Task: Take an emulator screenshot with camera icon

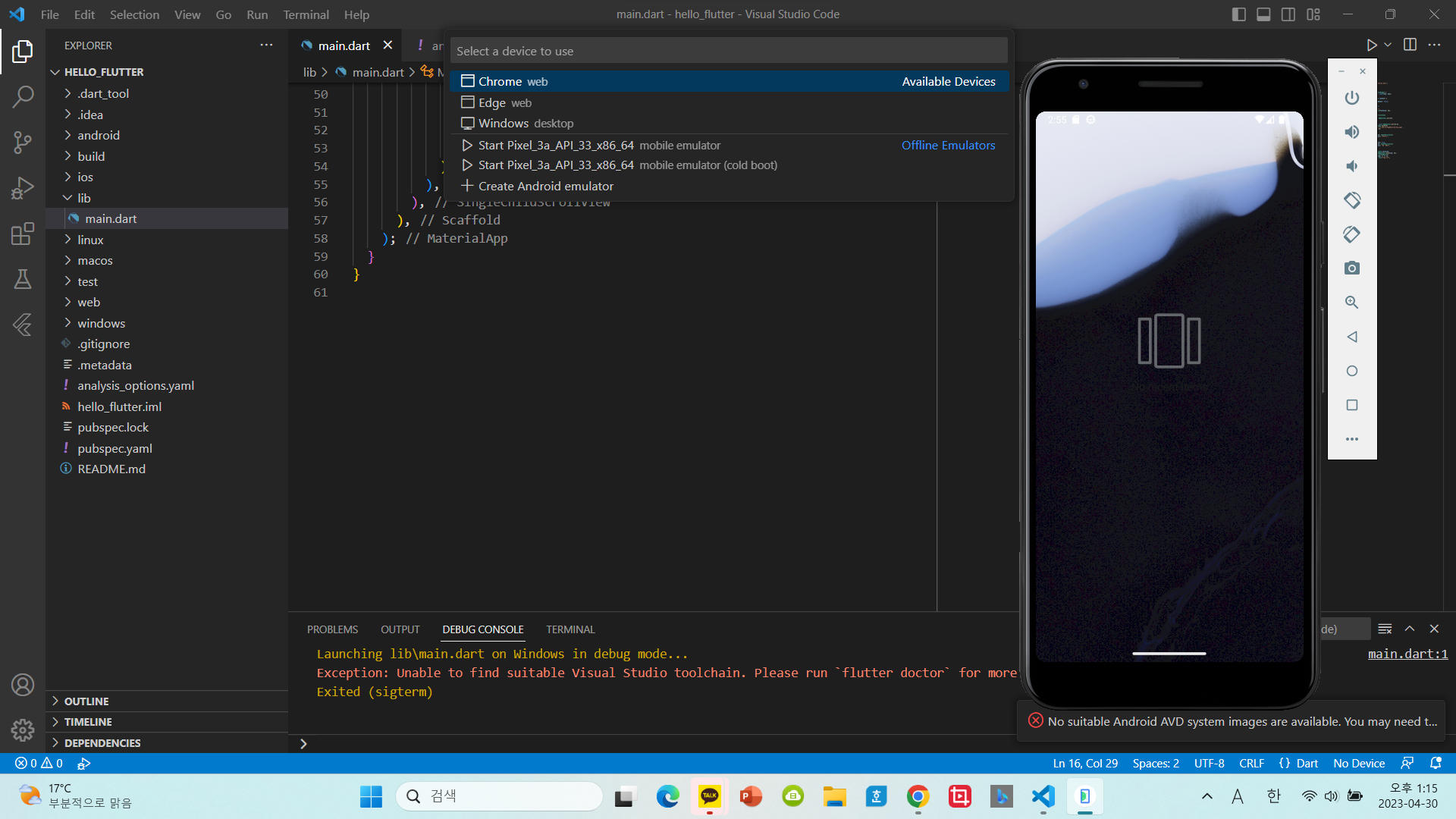Action: click(1352, 268)
